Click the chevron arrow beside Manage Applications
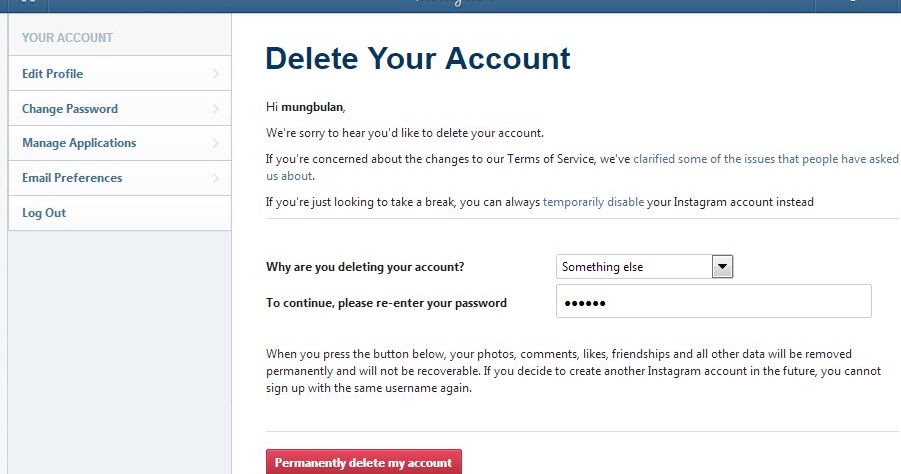This screenshot has width=901, height=474. pyautogui.click(x=216, y=143)
